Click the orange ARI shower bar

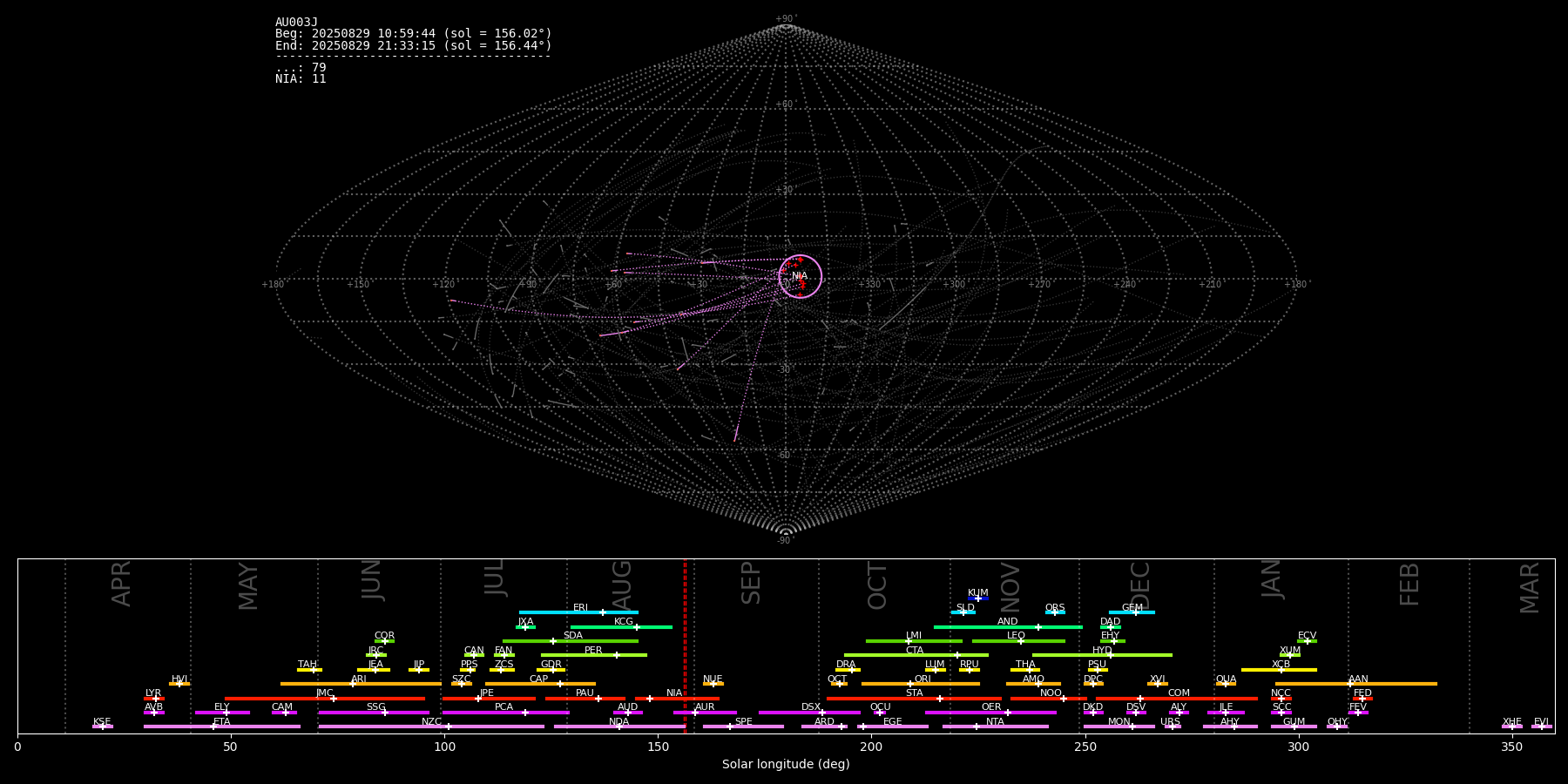[x=361, y=684]
